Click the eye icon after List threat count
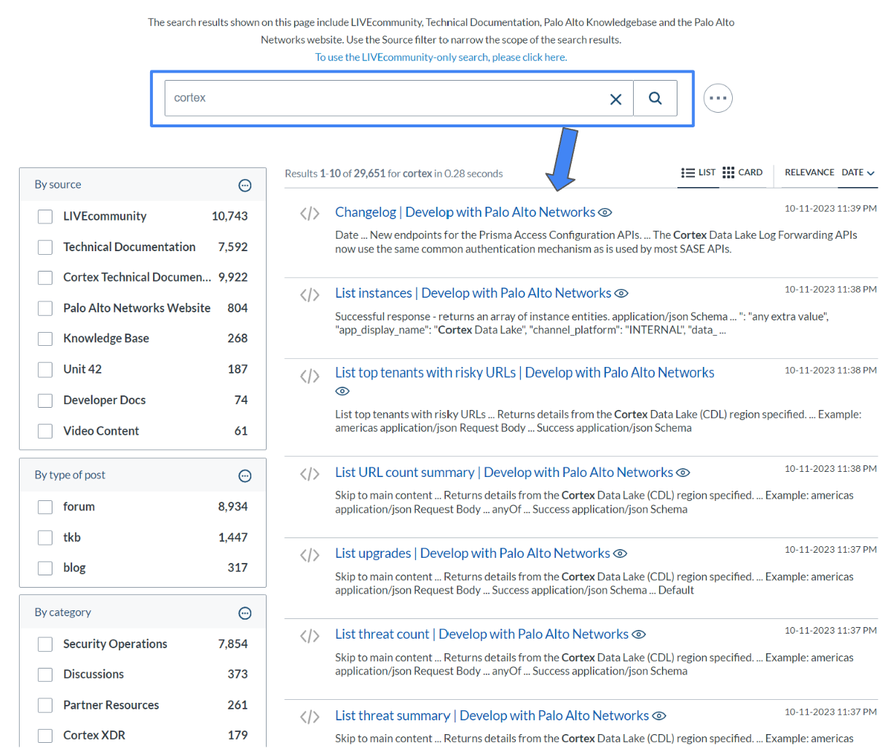Viewport: 896px width, 750px height. (639, 635)
